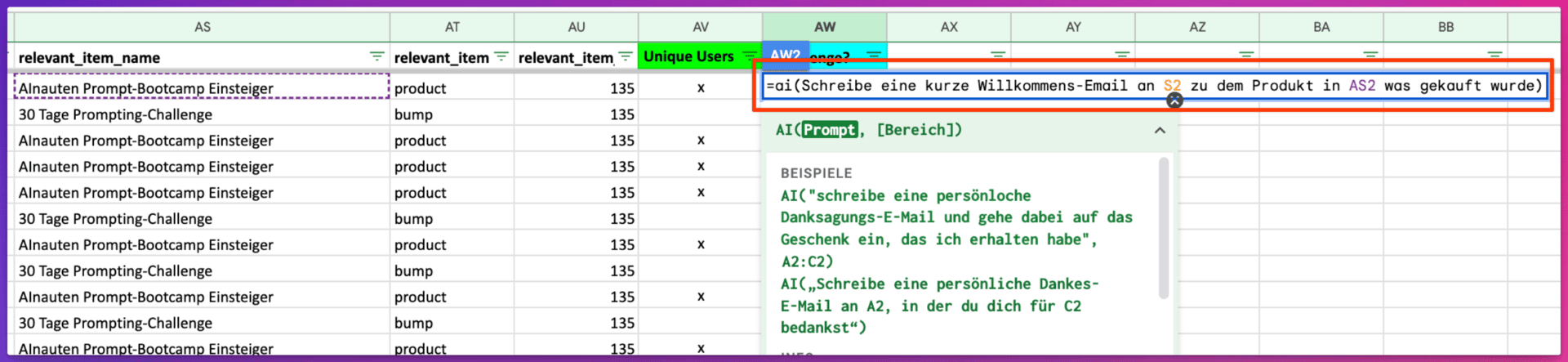Click into the =ai formula input

[1155, 86]
